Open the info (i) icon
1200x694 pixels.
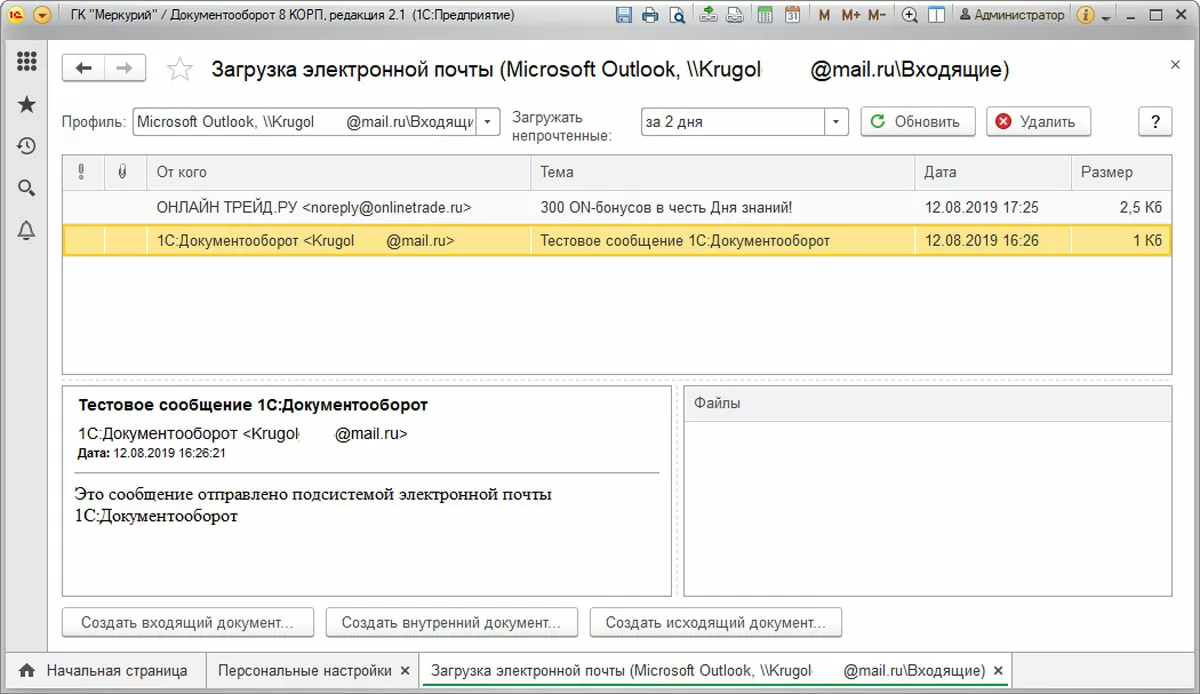point(1086,15)
